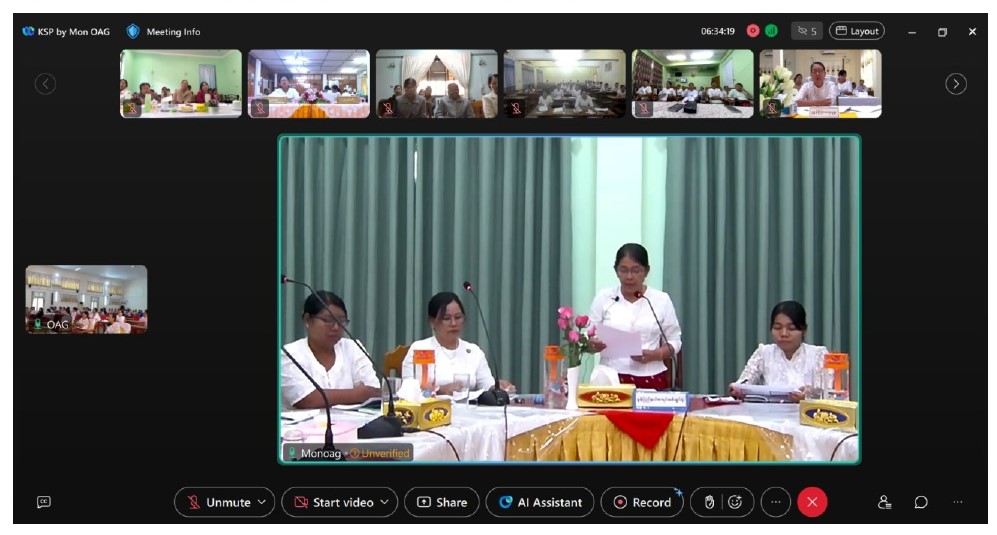Leave meeting with red X button
Image resolution: width=997 pixels, height=535 pixels.
click(812, 502)
